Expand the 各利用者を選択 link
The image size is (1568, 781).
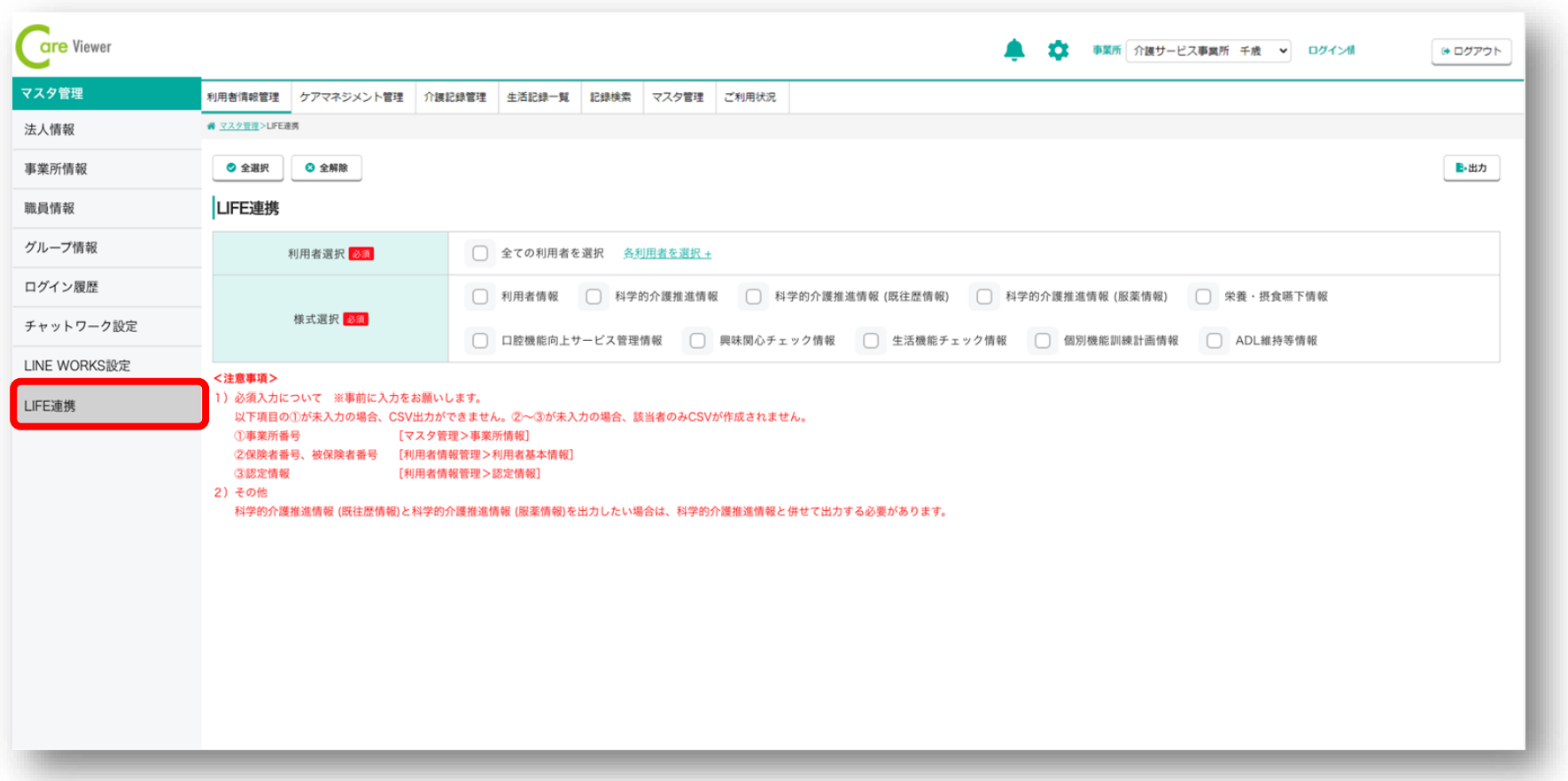coord(667,254)
